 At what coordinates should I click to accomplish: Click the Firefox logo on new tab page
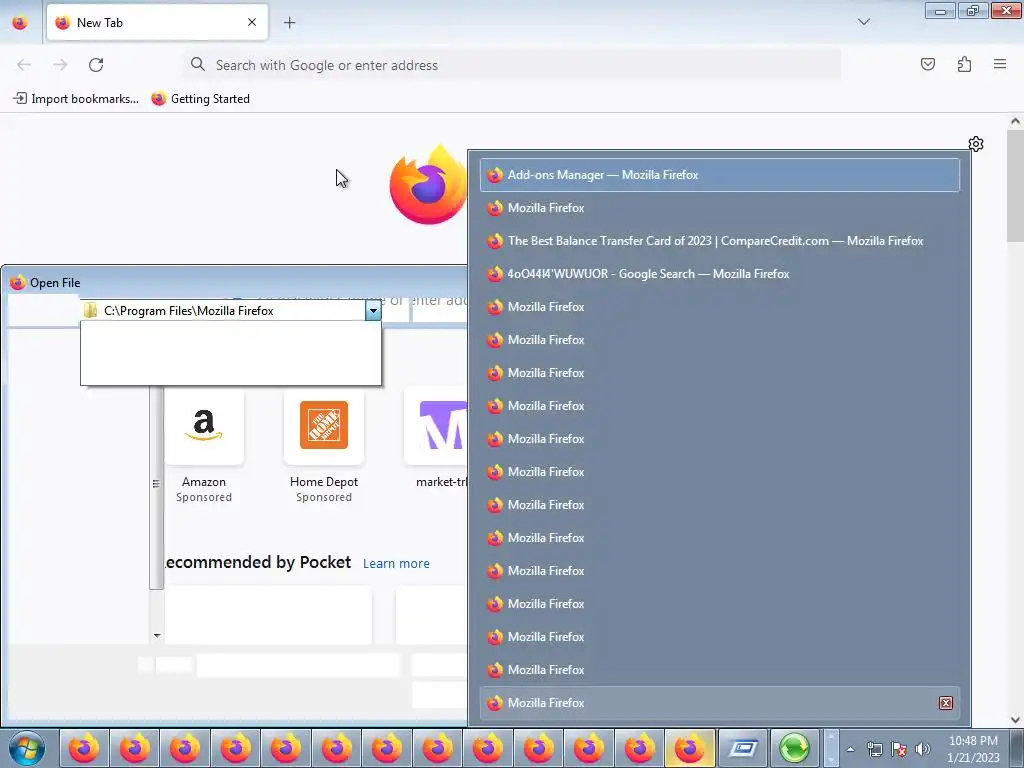(428, 186)
